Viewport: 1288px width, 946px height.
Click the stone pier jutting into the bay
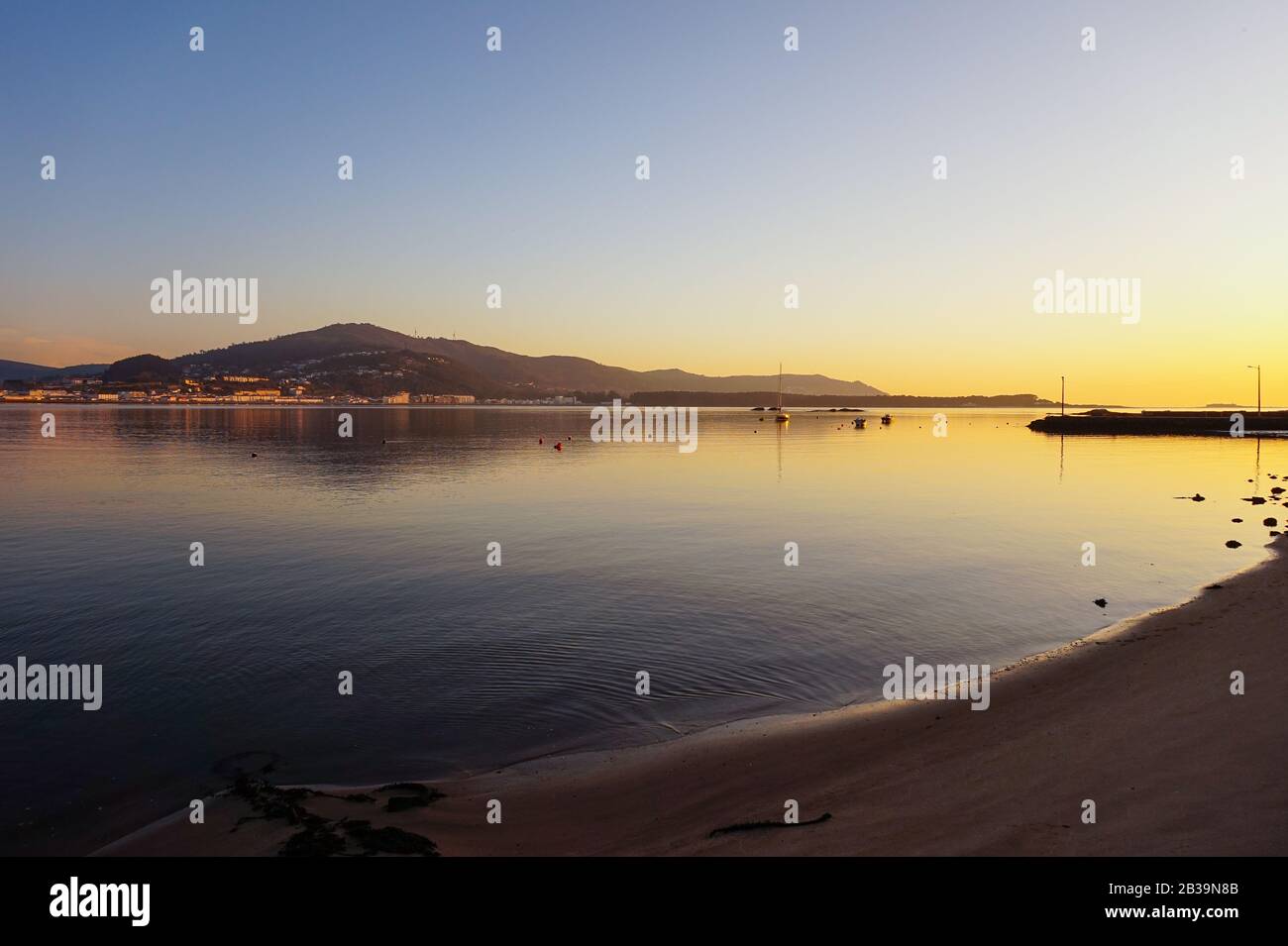click(x=1157, y=424)
